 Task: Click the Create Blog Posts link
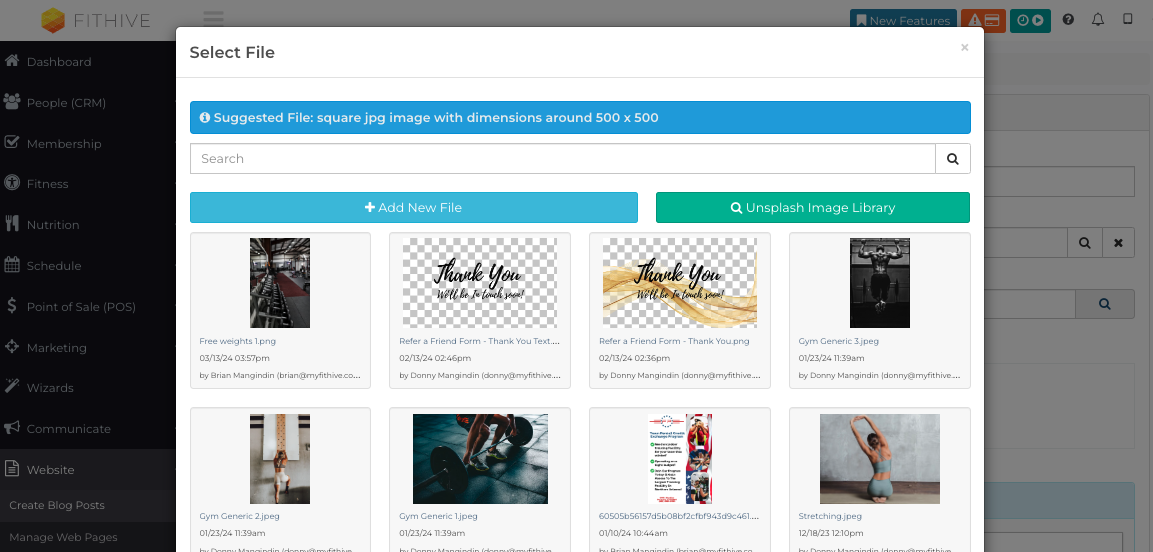(x=57, y=505)
